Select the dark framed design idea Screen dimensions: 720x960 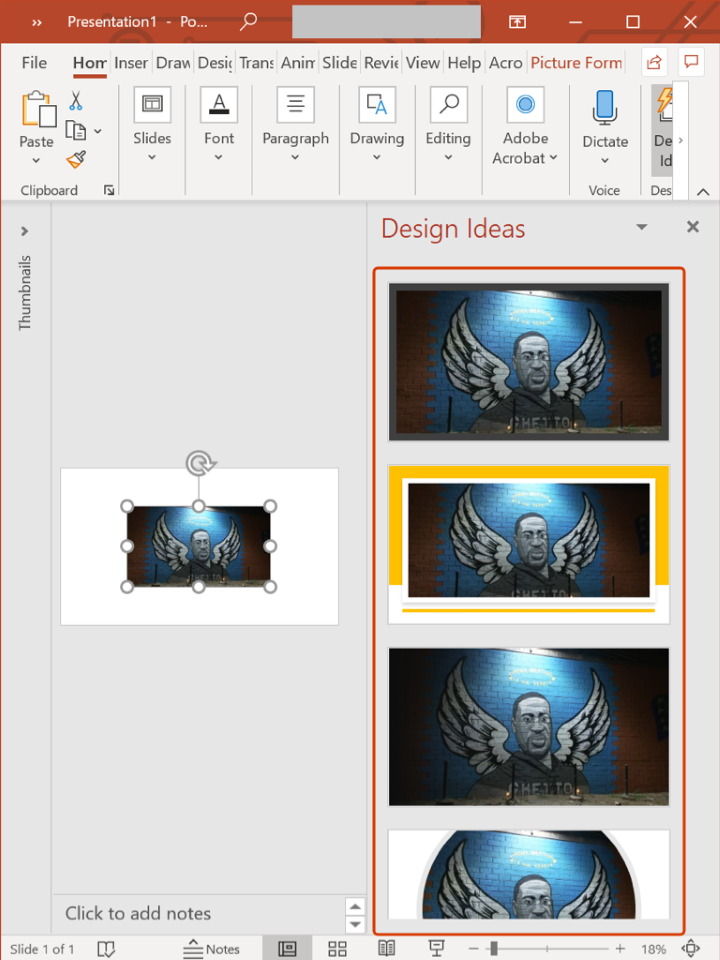click(528, 362)
